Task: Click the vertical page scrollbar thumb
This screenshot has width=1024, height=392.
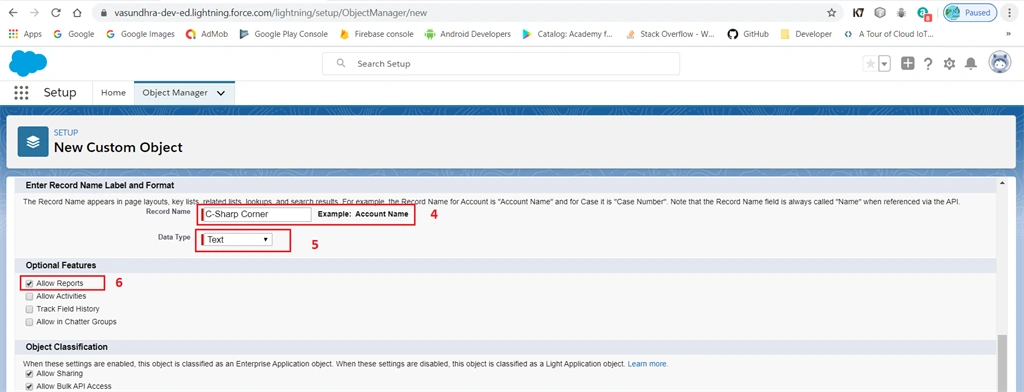Action: tap(1003, 363)
